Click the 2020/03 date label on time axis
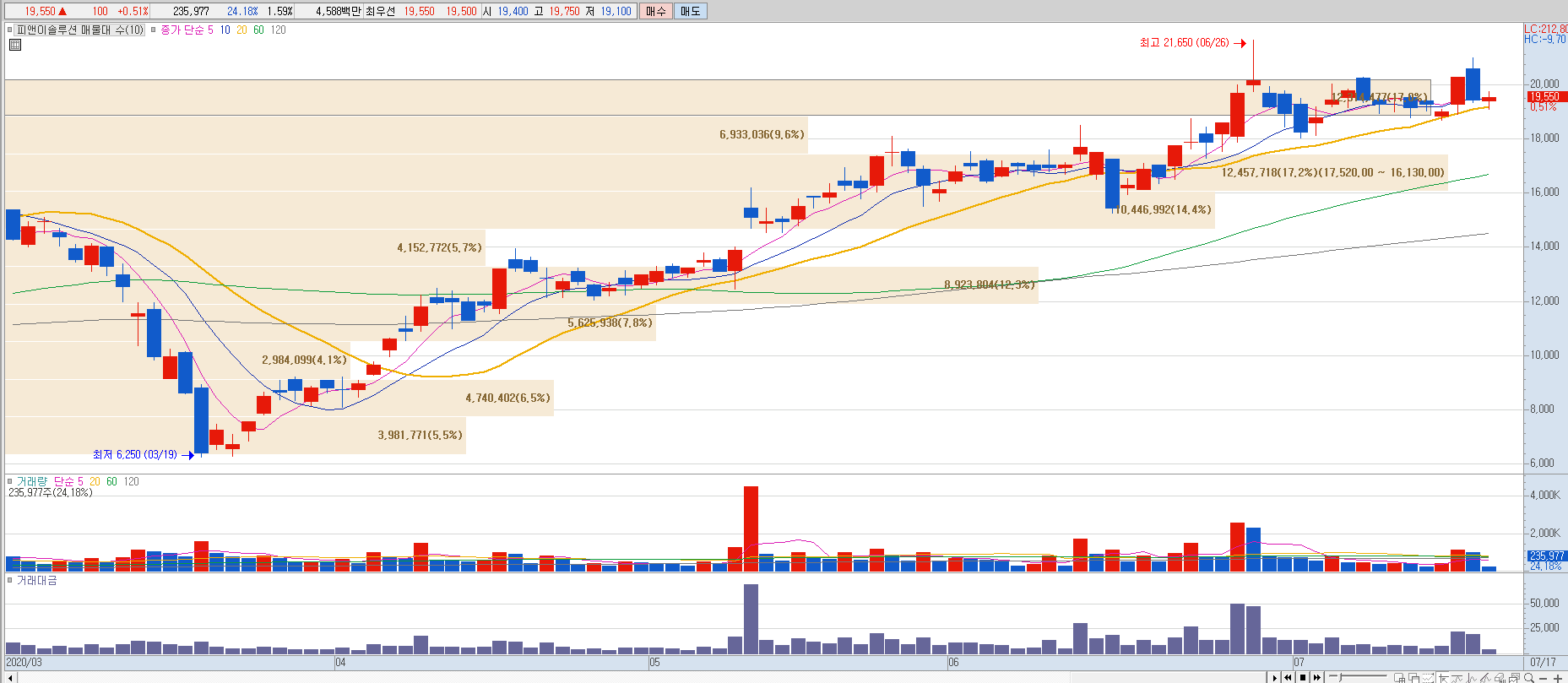Viewport: 1568px width, 683px height. click(x=24, y=663)
